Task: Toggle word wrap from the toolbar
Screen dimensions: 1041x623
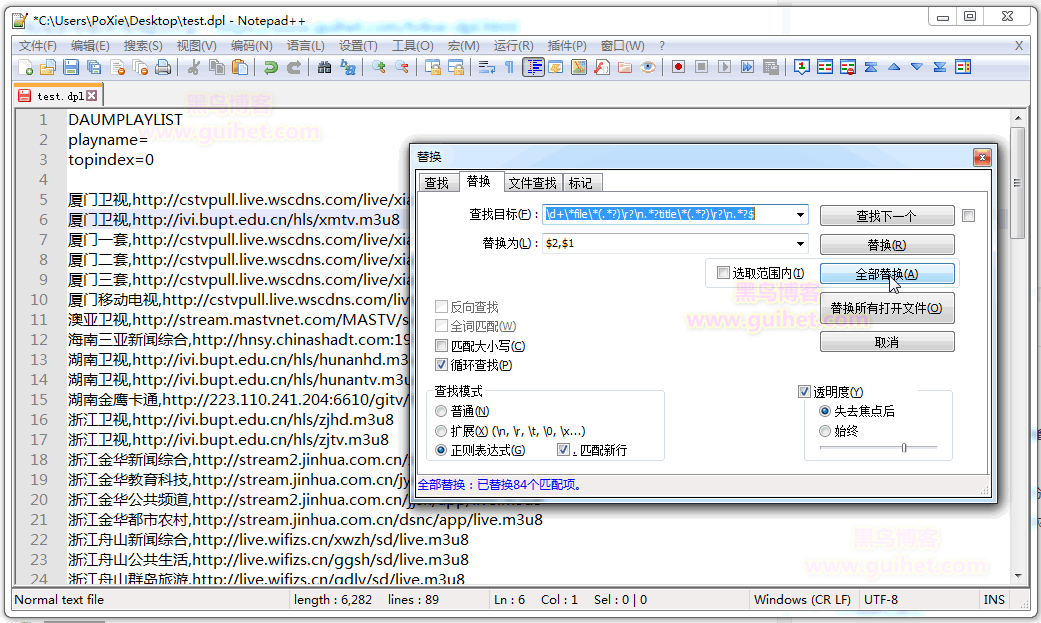Action: coord(487,67)
